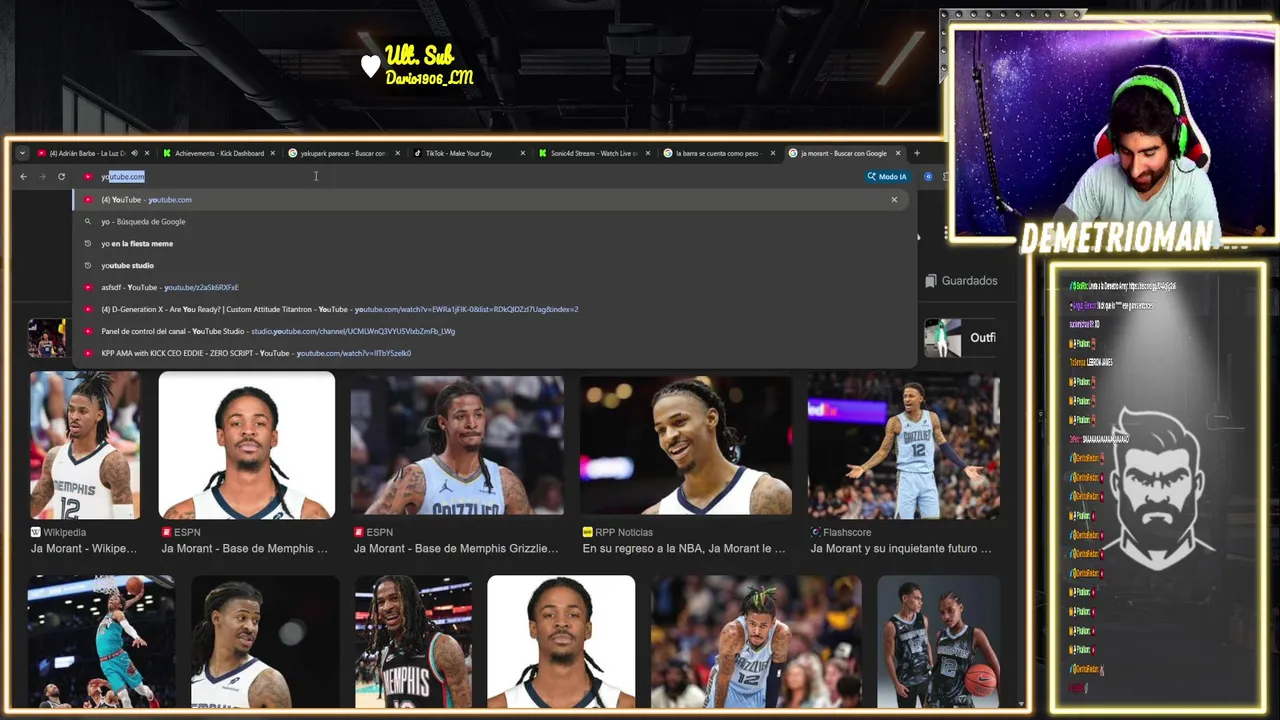The image size is (1280, 720).
Task: Switch to la barra se cuenta tab
Action: pyautogui.click(x=716, y=153)
